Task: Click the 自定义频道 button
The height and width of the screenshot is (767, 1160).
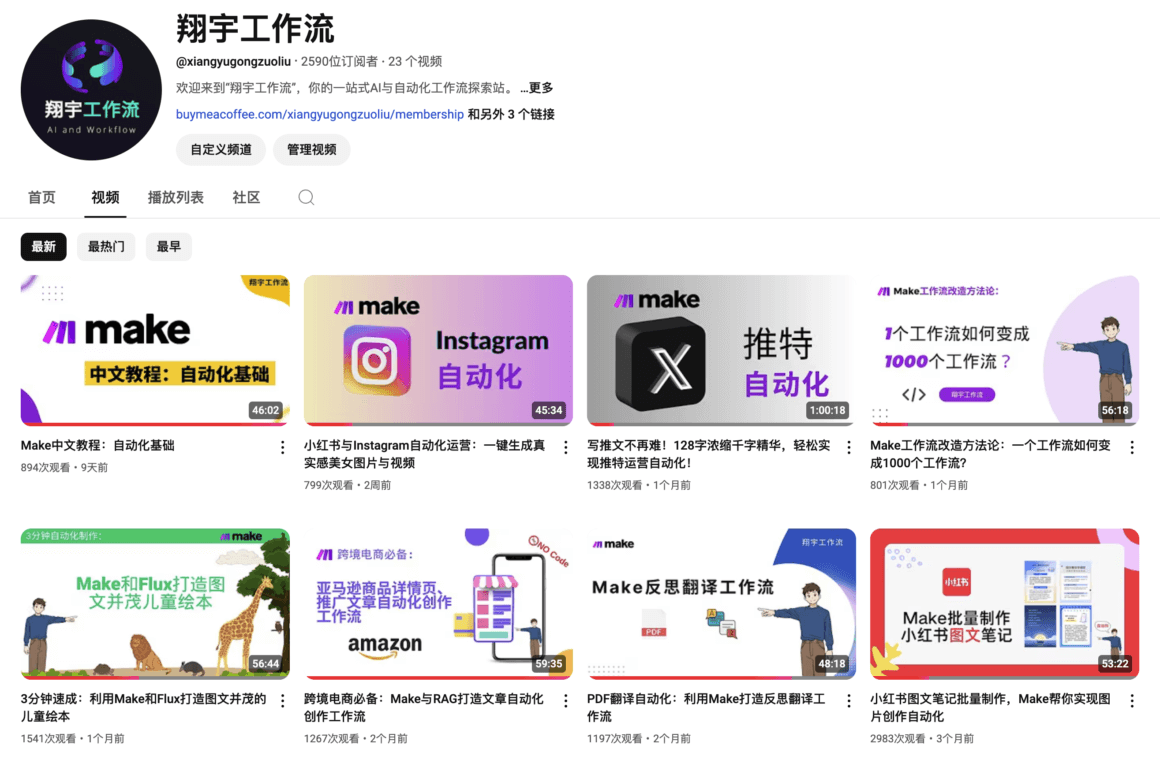Action: [221, 150]
